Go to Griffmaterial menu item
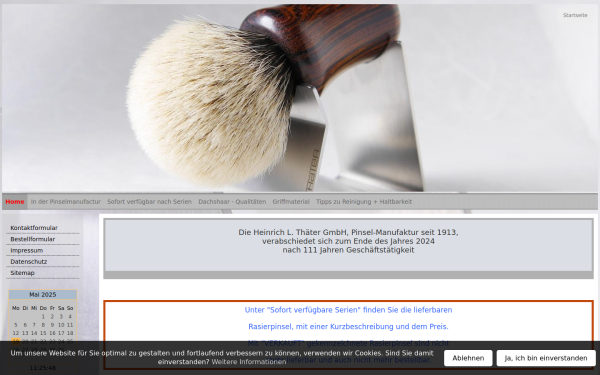600x375 pixels. click(x=291, y=202)
